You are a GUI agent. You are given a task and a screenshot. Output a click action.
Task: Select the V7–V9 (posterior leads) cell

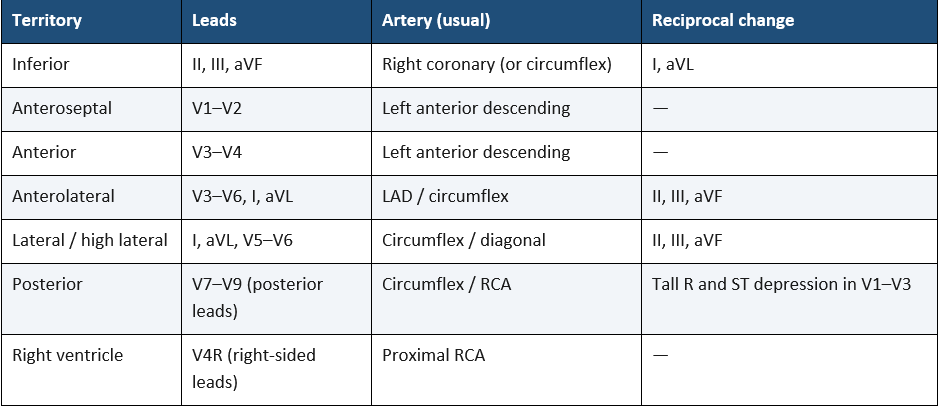click(276, 299)
